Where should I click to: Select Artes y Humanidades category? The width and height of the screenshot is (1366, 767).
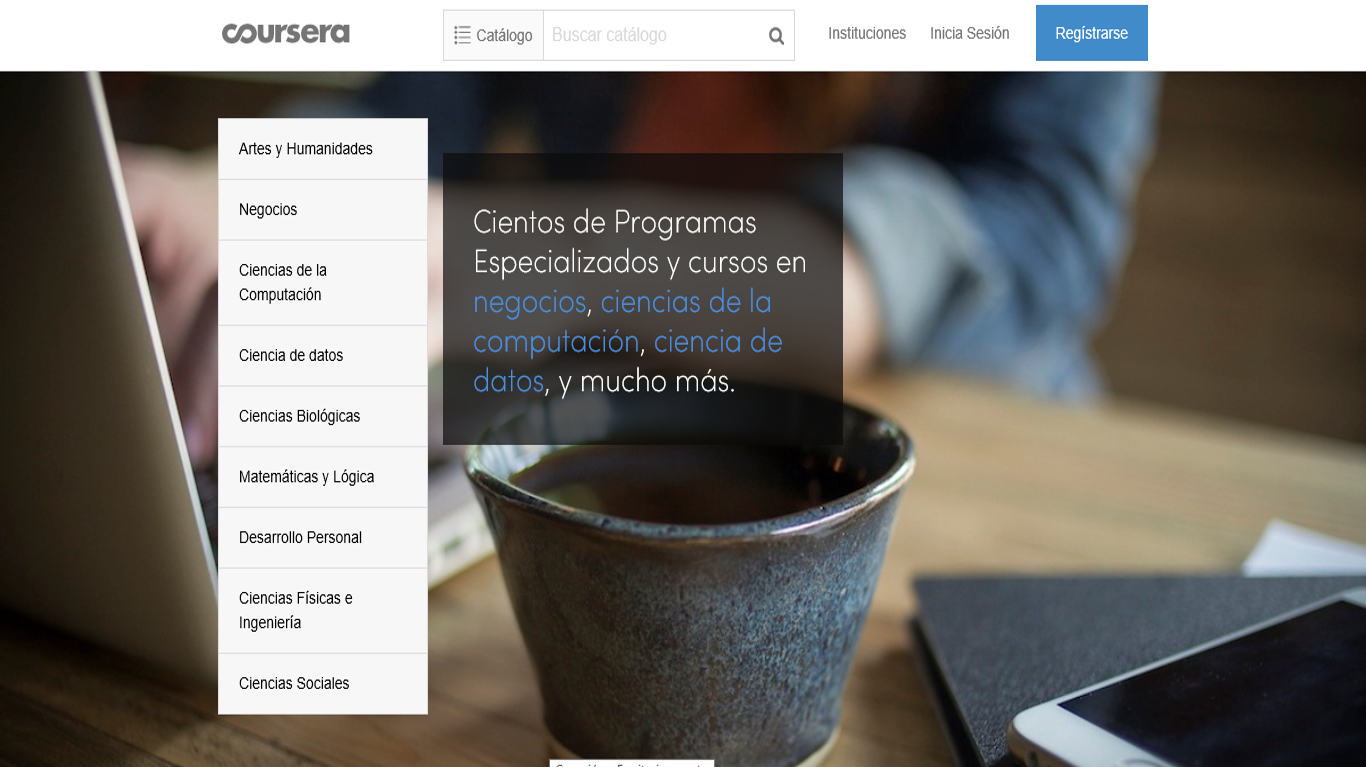(305, 149)
